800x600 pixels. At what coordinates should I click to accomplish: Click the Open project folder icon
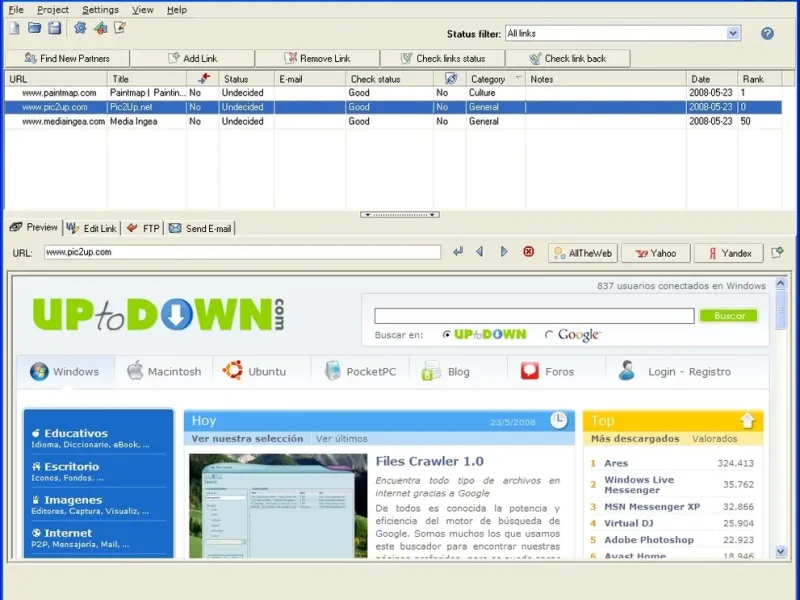coord(35,28)
